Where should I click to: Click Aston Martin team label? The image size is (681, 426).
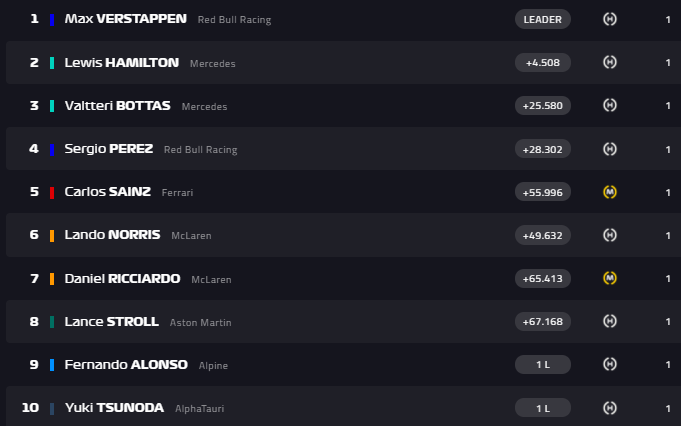[200, 322]
